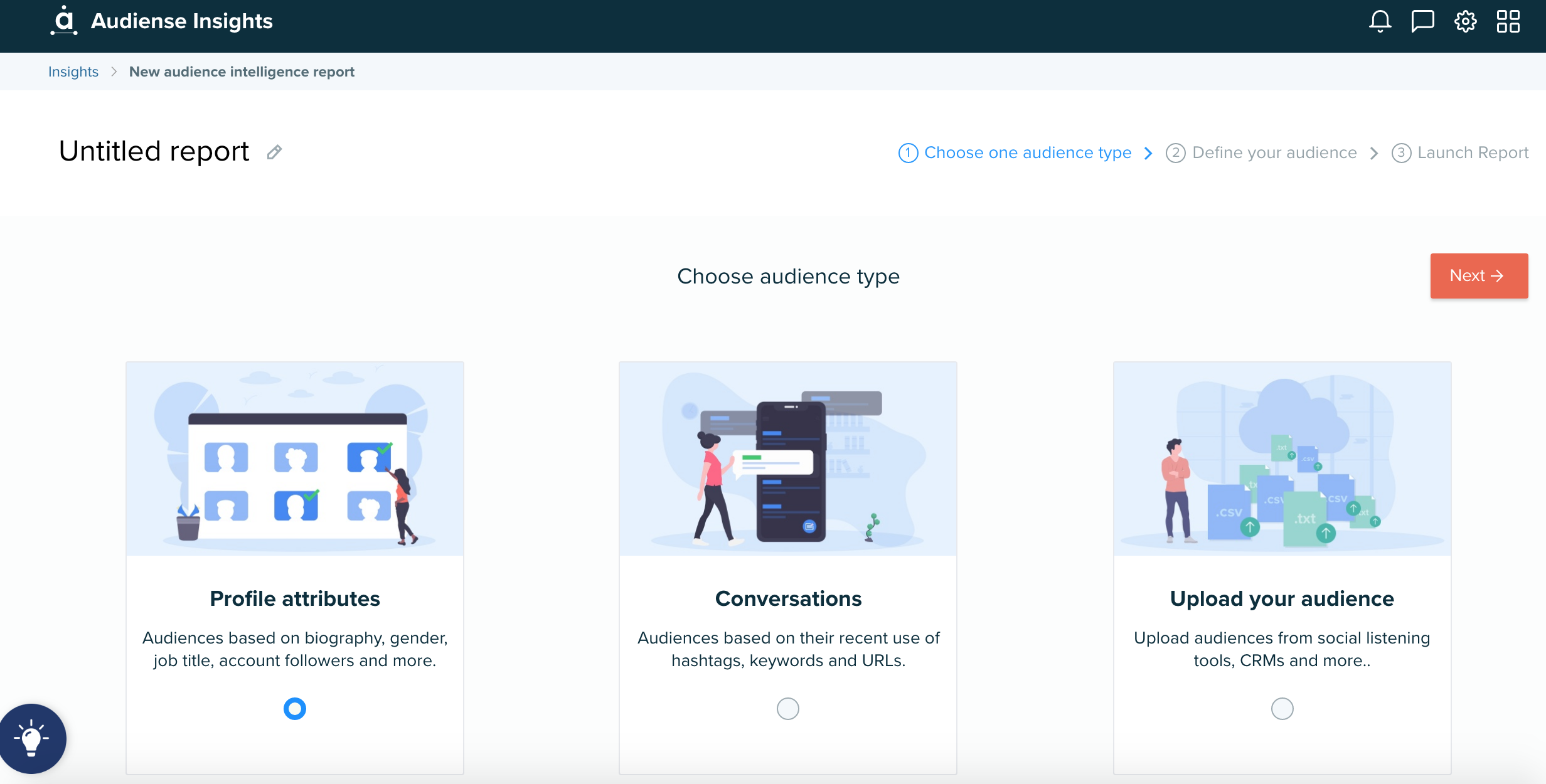Viewport: 1546px width, 784px height.
Task: Click the Conversations card illustration
Action: coord(788,460)
